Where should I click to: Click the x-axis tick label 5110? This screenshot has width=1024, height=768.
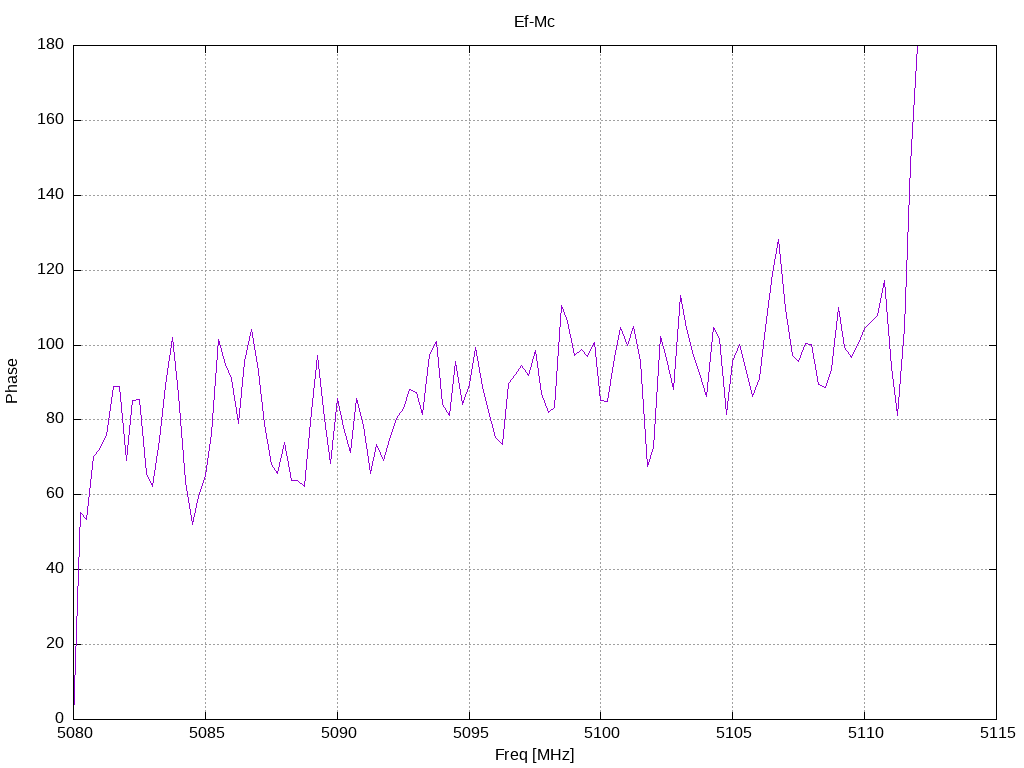point(865,733)
